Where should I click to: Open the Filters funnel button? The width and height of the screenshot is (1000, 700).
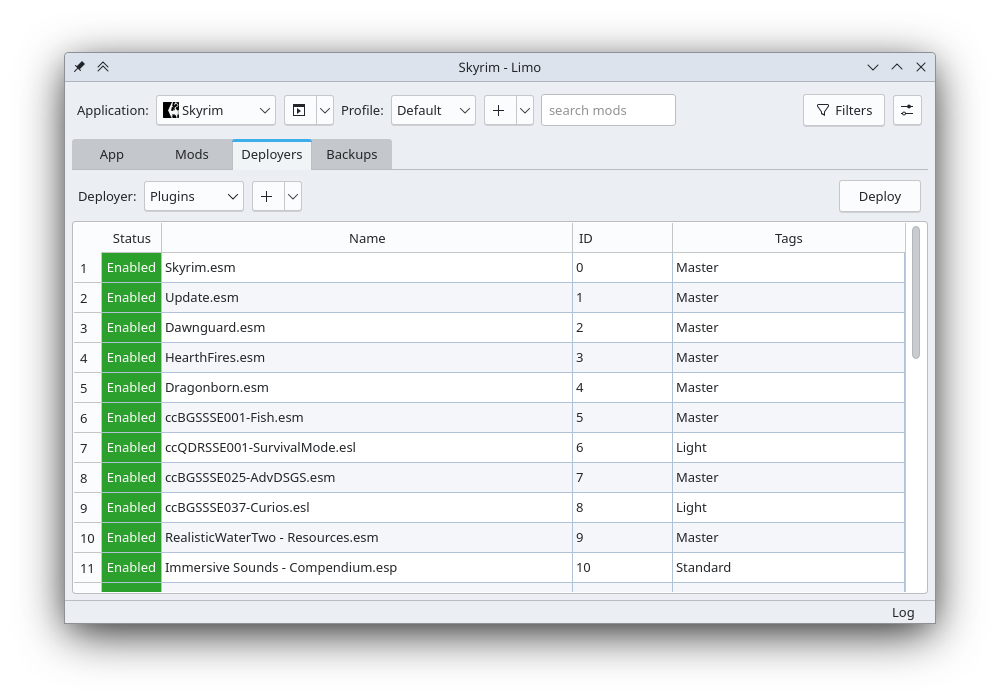(844, 110)
